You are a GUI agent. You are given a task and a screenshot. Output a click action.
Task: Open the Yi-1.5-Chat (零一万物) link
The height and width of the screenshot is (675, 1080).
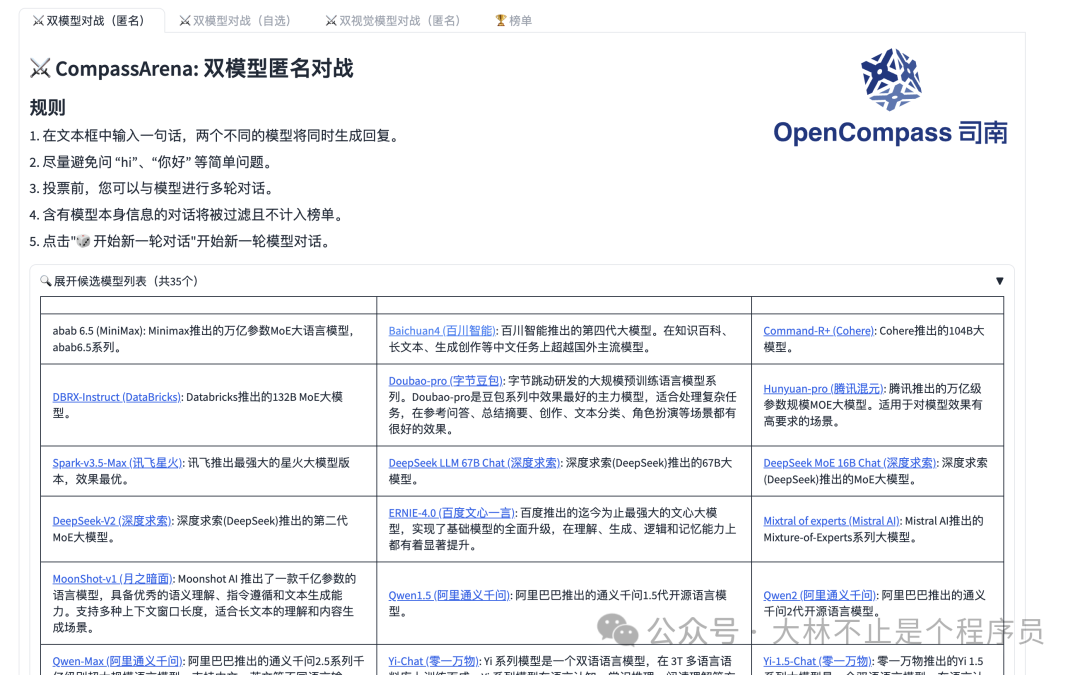pos(817,661)
